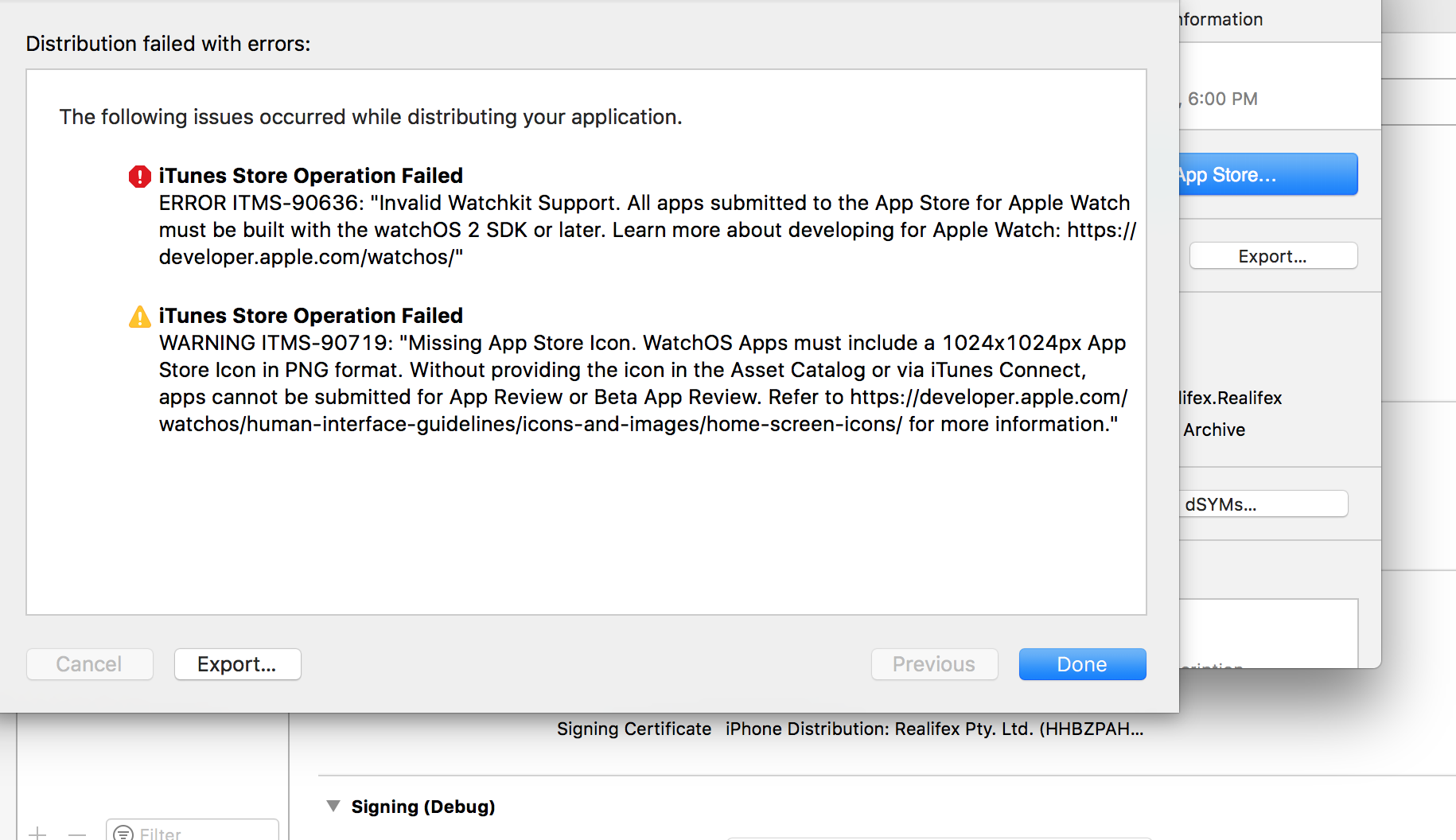Click the red error icon for ITMS-90636
The image size is (1456, 840).
coord(140,176)
